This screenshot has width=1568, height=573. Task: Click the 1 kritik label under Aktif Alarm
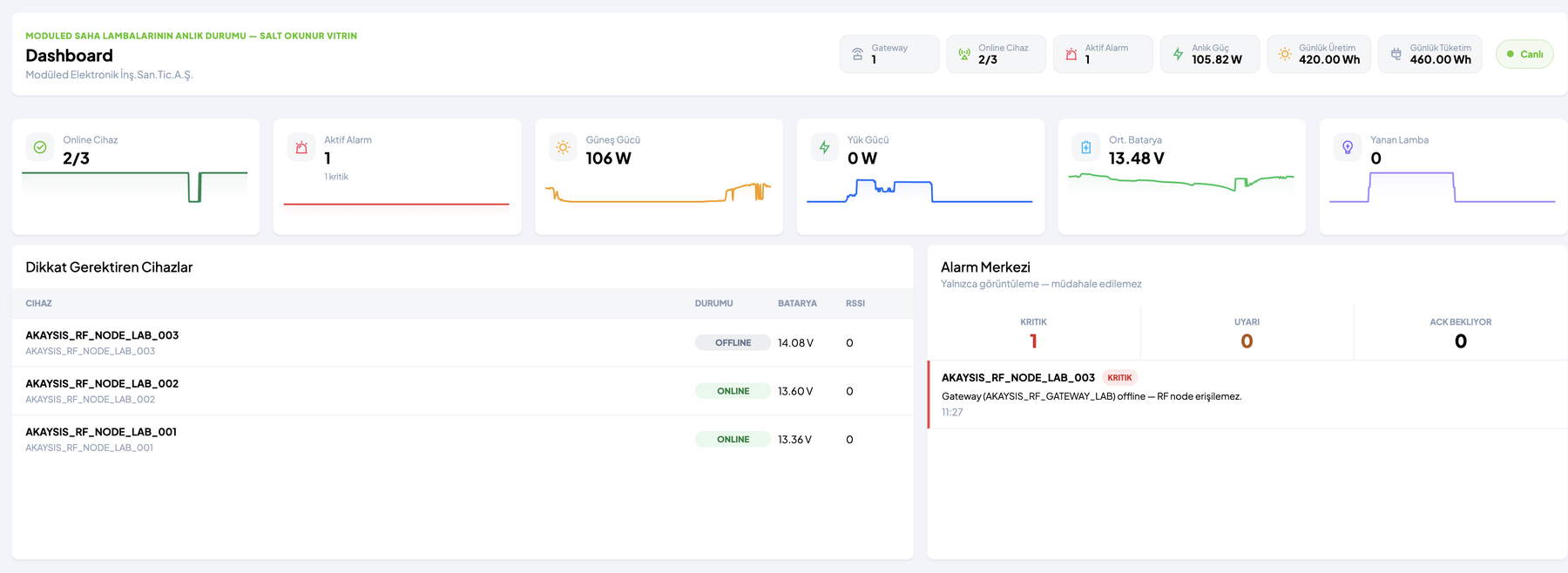pos(336,177)
